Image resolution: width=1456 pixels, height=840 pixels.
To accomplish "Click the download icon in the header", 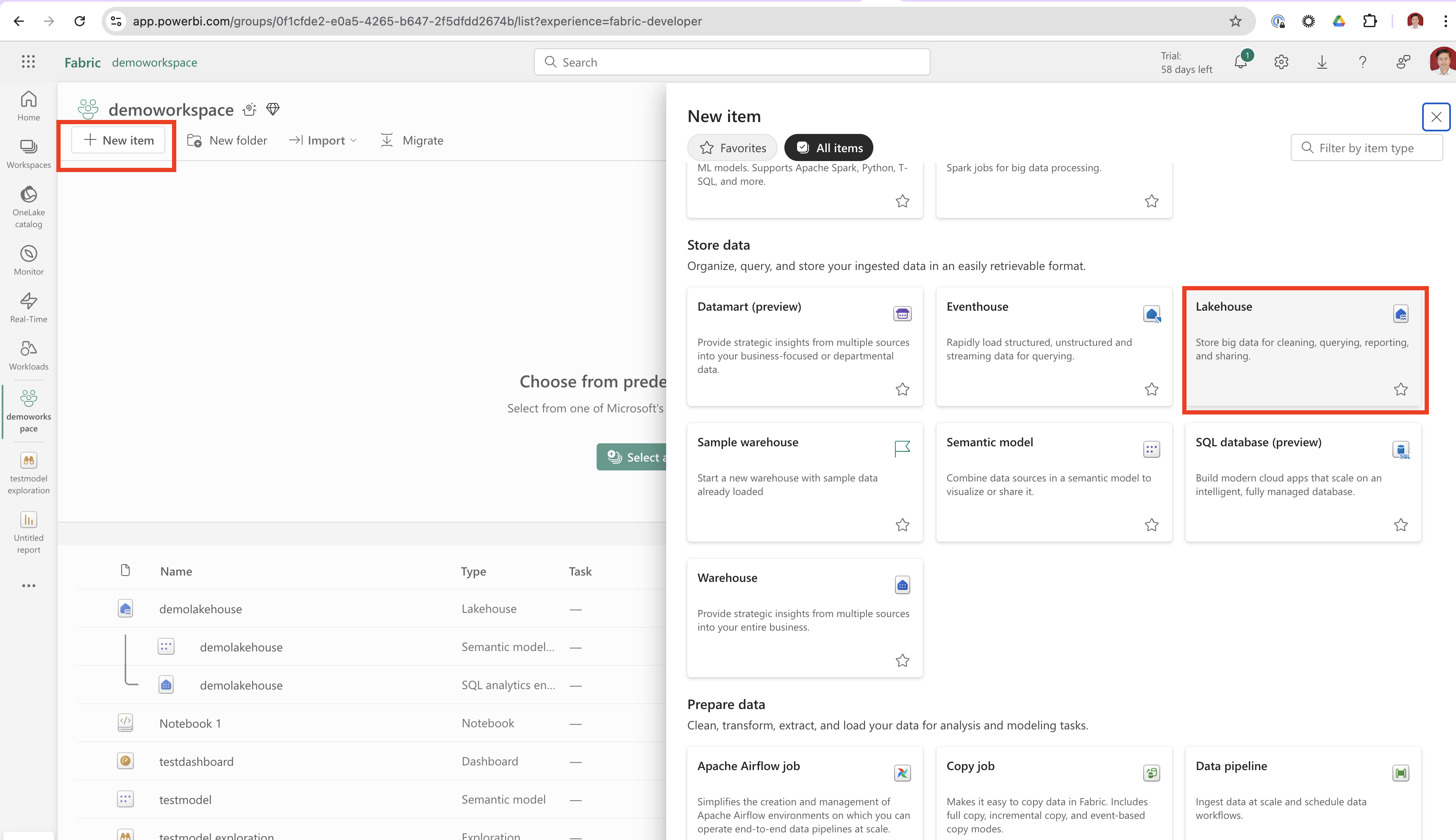I will (x=1322, y=62).
